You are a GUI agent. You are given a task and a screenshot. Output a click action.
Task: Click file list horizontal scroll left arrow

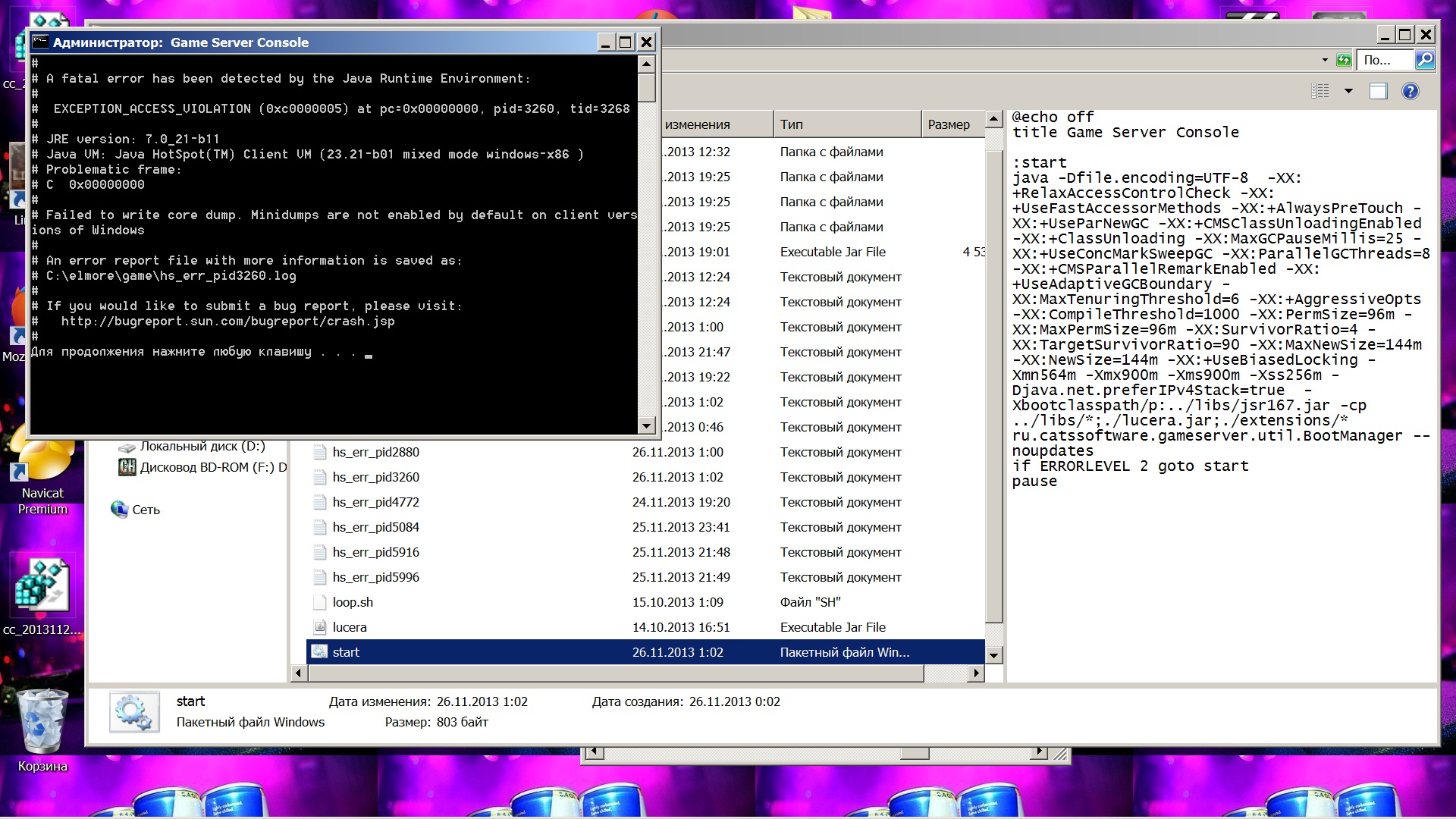point(298,673)
